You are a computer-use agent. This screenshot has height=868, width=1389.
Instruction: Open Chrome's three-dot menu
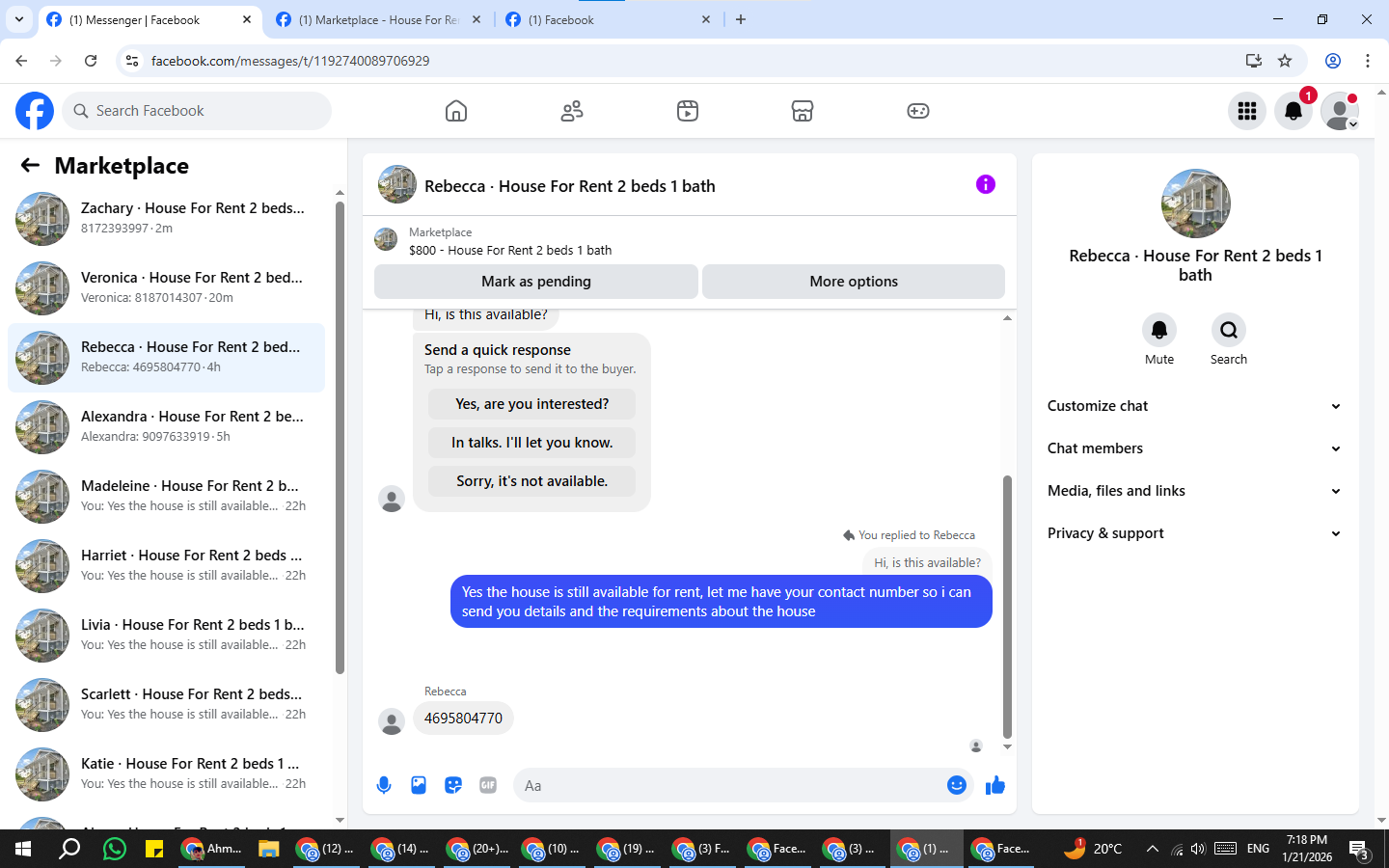(x=1368, y=61)
